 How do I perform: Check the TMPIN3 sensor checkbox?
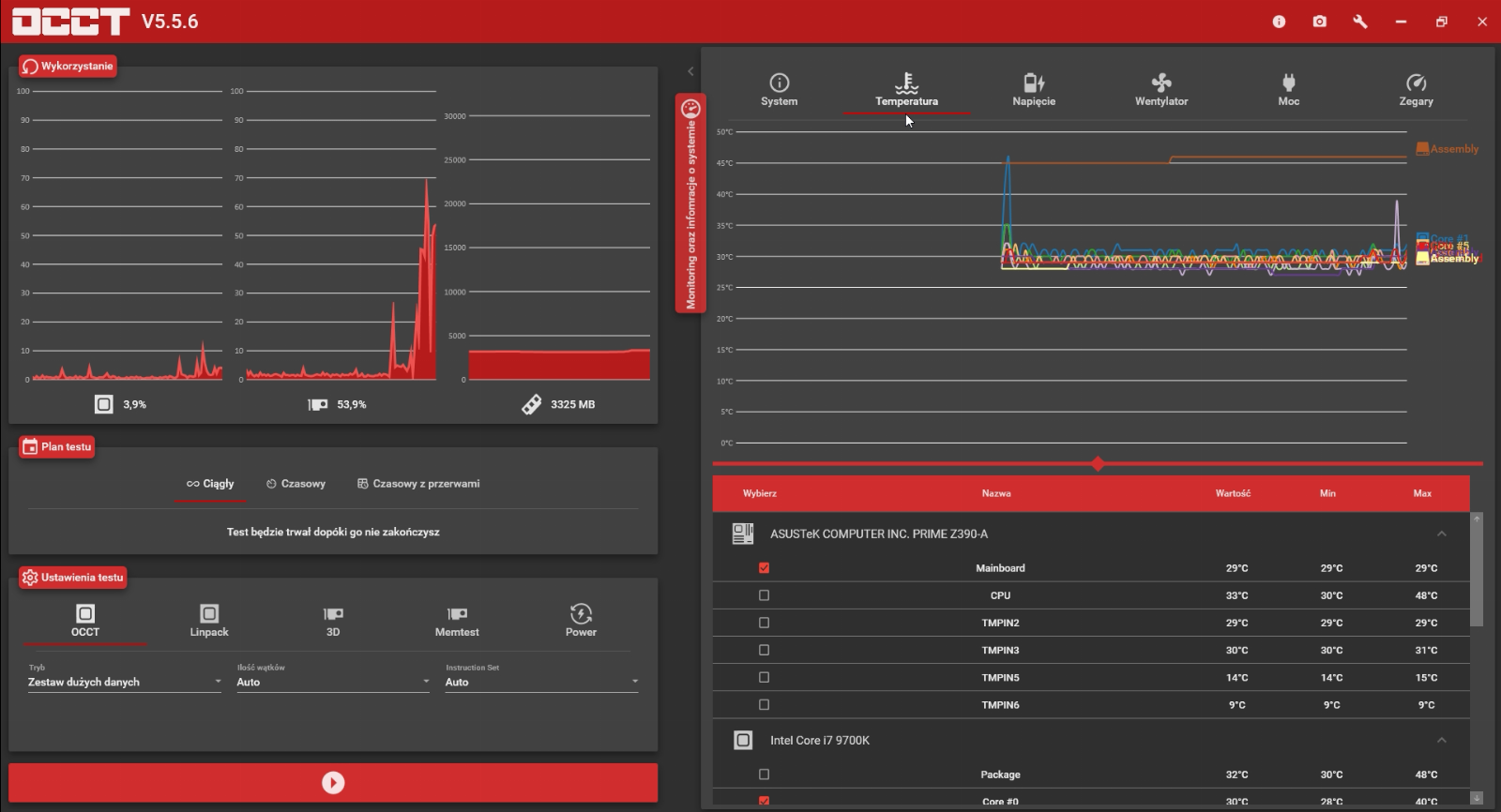point(764,650)
